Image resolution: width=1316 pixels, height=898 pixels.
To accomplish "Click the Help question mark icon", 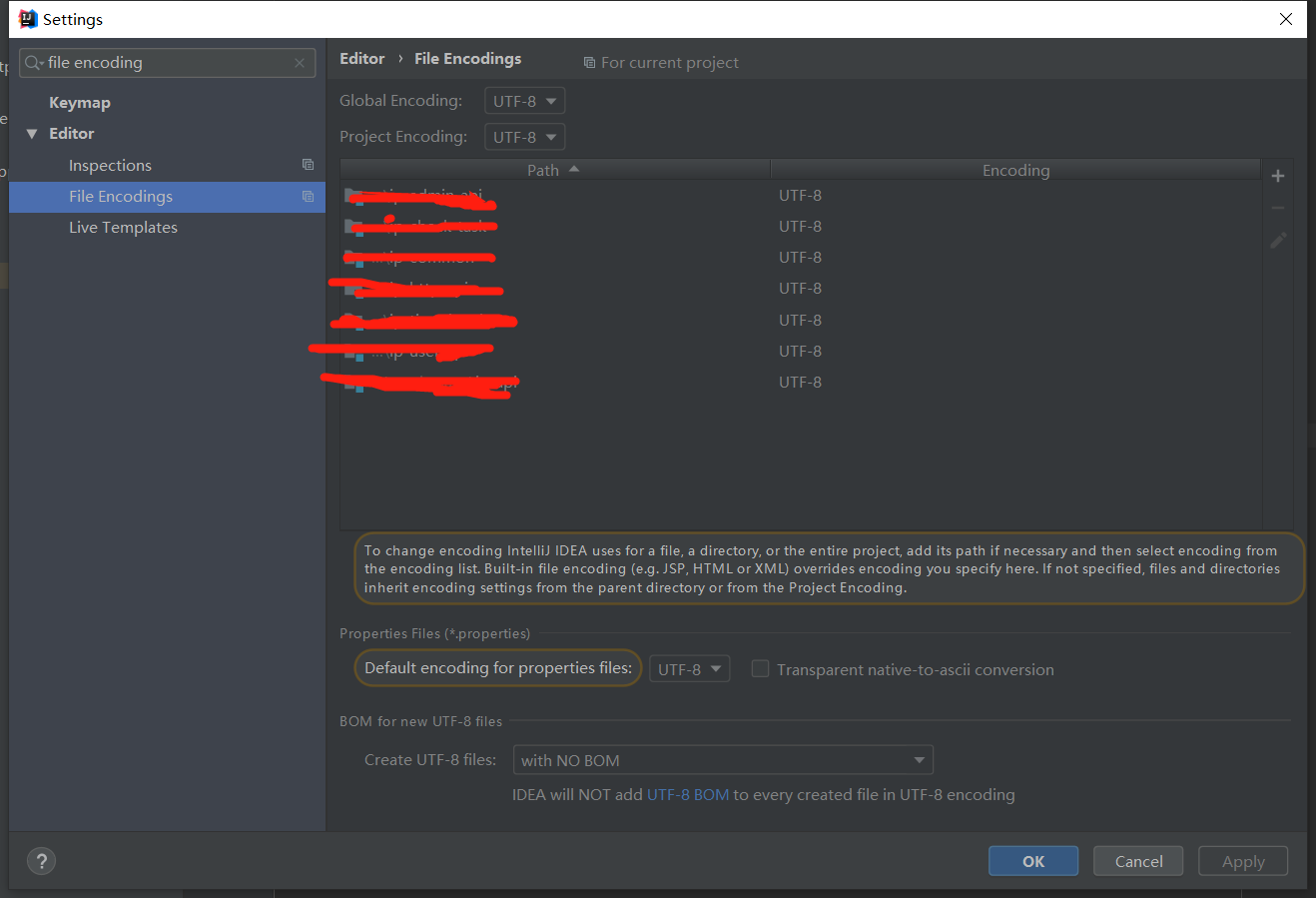I will coord(41,860).
